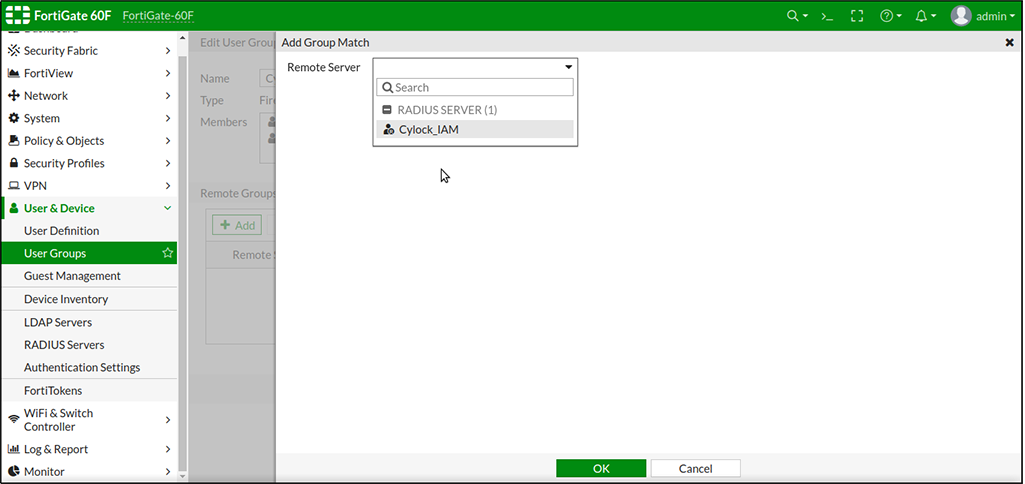Click the admin user avatar icon
The height and width of the screenshot is (484, 1025).
(961, 16)
